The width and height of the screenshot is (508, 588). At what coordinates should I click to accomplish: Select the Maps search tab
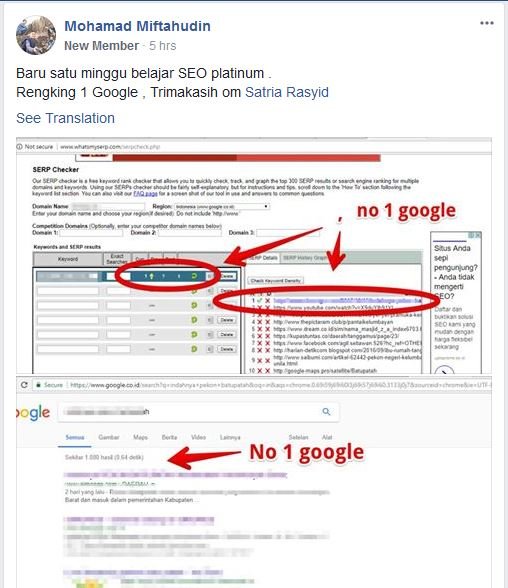140,437
